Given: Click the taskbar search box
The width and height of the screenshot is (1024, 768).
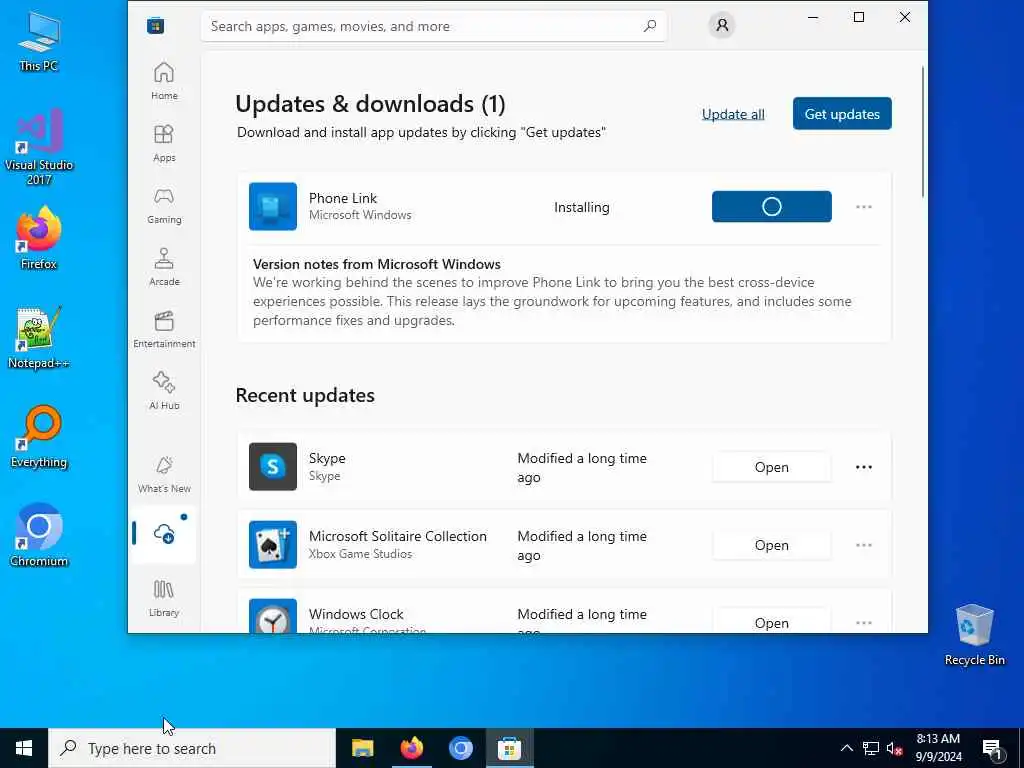Looking at the screenshot, I should click(x=192, y=748).
